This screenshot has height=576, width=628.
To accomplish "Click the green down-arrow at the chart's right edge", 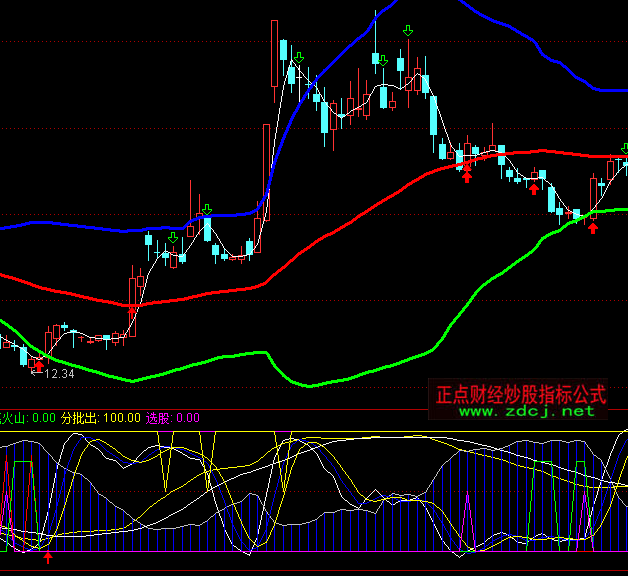I will tap(624, 148).
